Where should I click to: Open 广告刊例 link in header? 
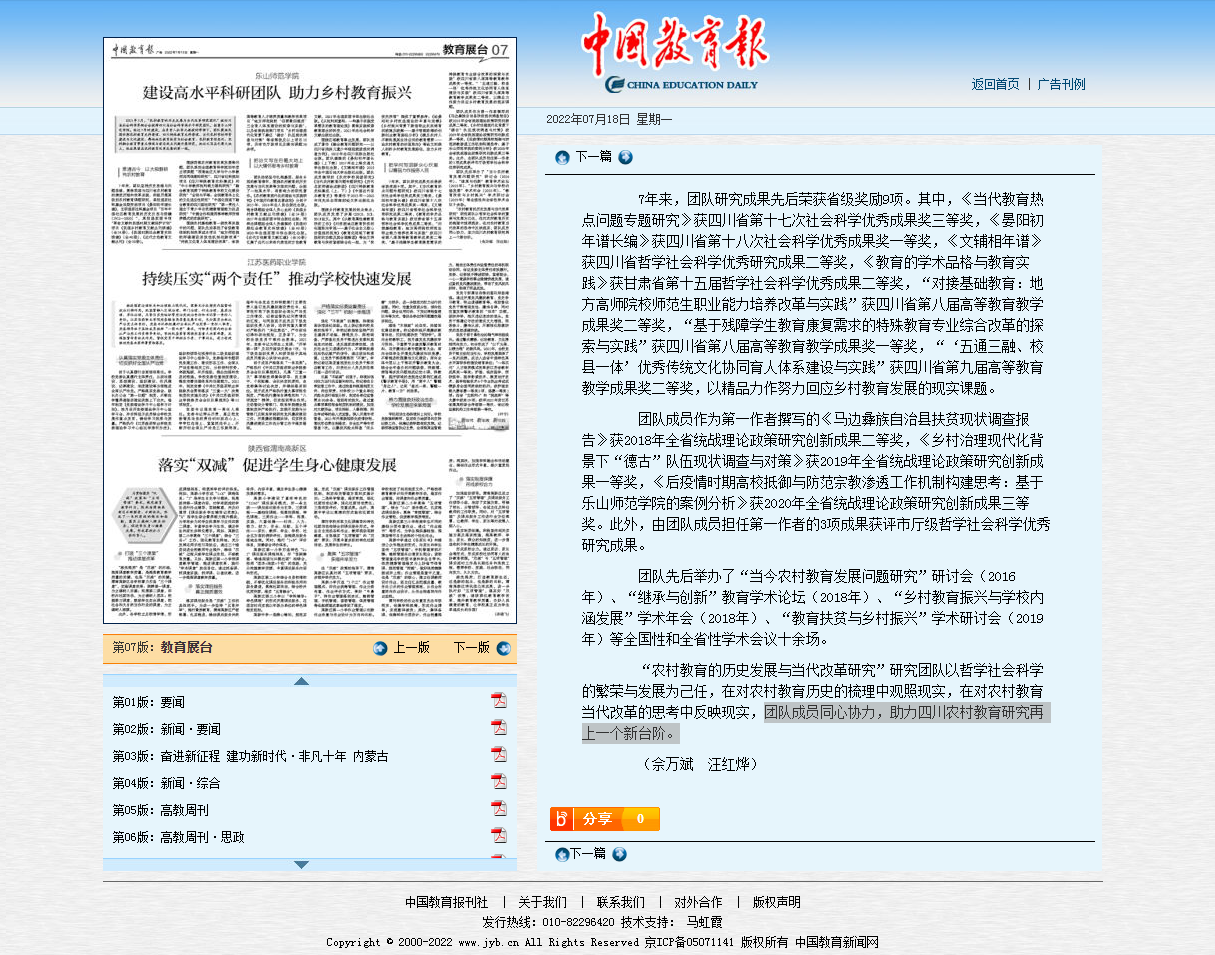1061,84
